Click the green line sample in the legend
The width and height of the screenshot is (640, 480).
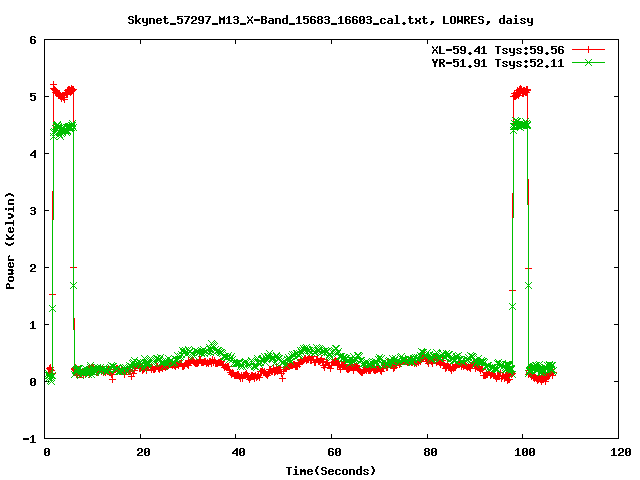coord(588,62)
